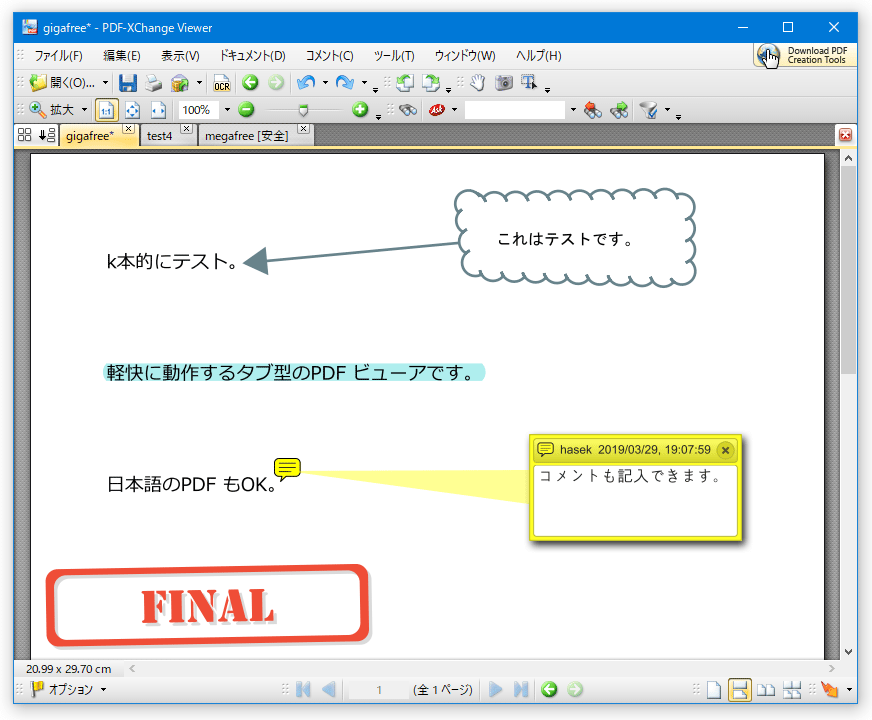Click Download PDF Creation Tools button
The width and height of the screenshot is (872, 720).
tap(805, 56)
